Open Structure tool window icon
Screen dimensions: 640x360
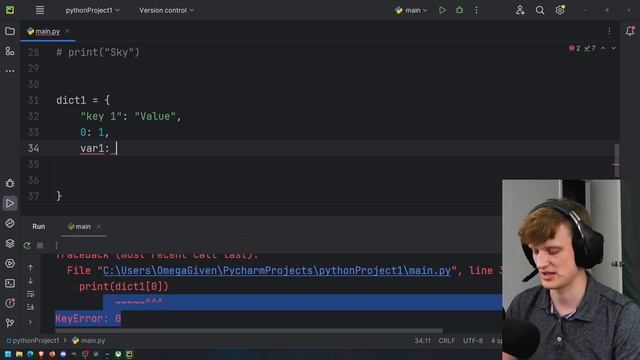(x=10, y=51)
